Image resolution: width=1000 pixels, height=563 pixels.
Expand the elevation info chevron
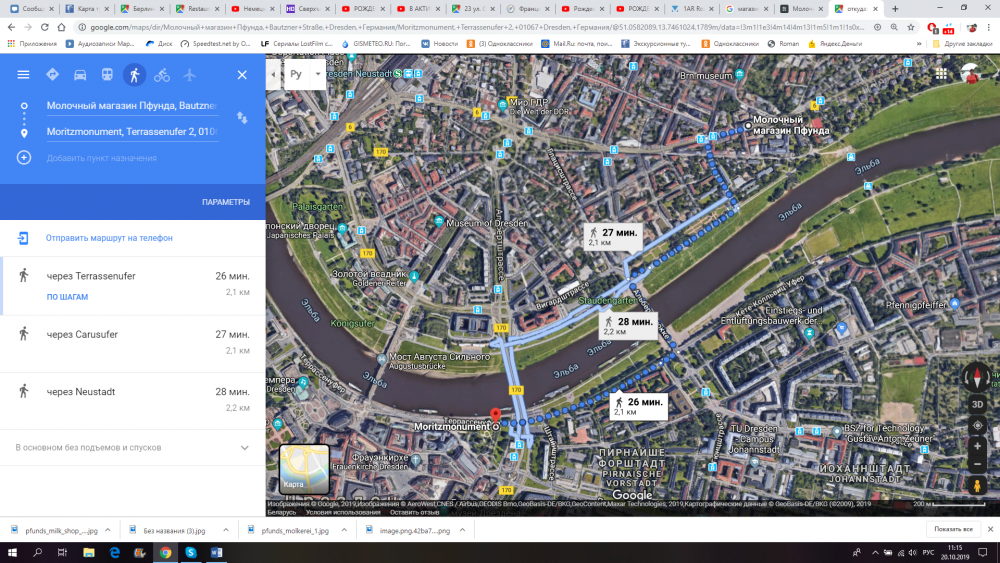pyautogui.click(x=245, y=448)
